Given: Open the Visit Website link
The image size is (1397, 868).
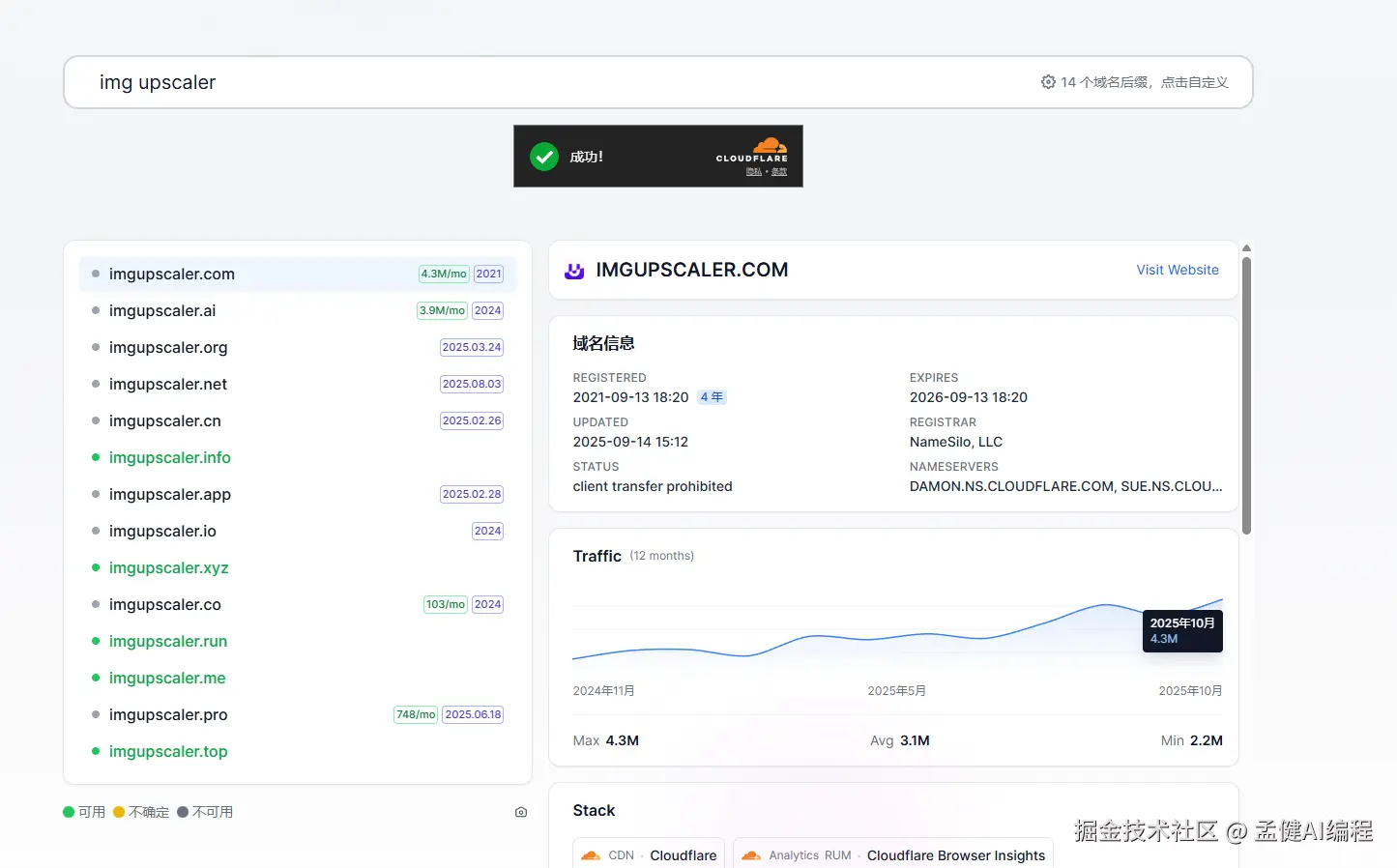Looking at the screenshot, I should [x=1178, y=270].
